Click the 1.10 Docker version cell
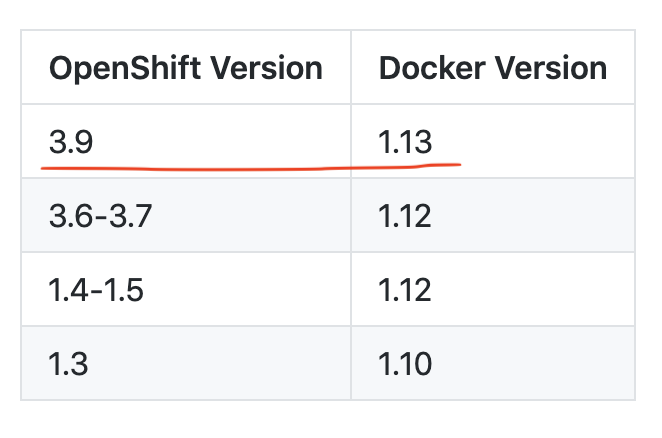Image resolution: width=662 pixels, height=438 pixels. (x=405, y=362)
